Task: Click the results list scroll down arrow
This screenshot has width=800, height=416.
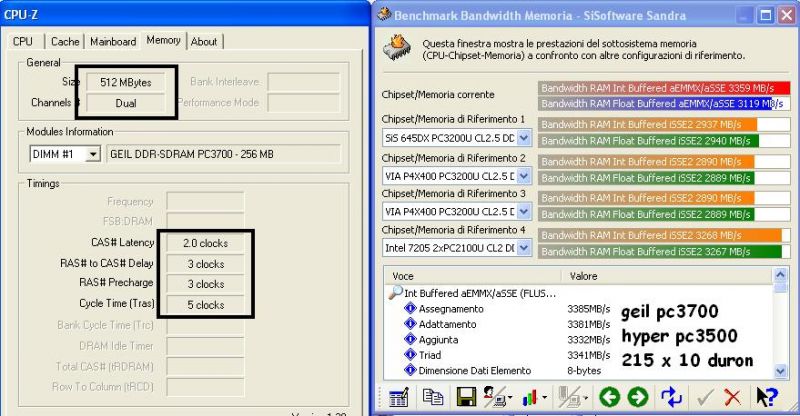Action: 780,371
